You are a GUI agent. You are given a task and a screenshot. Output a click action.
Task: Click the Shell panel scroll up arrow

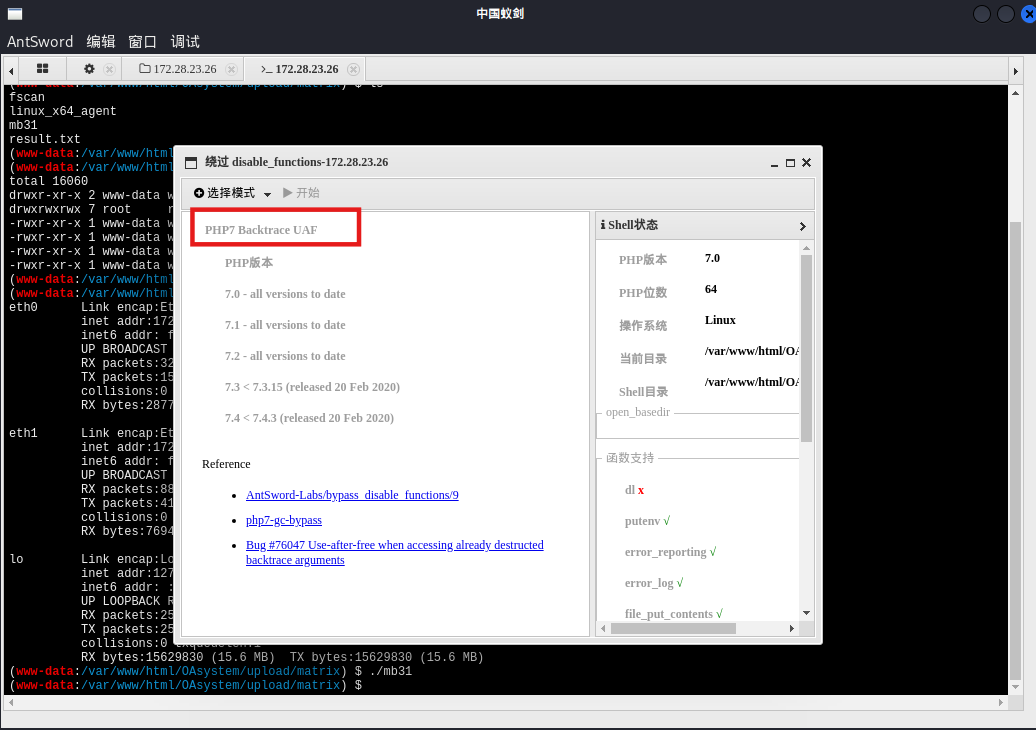point(806,248)
